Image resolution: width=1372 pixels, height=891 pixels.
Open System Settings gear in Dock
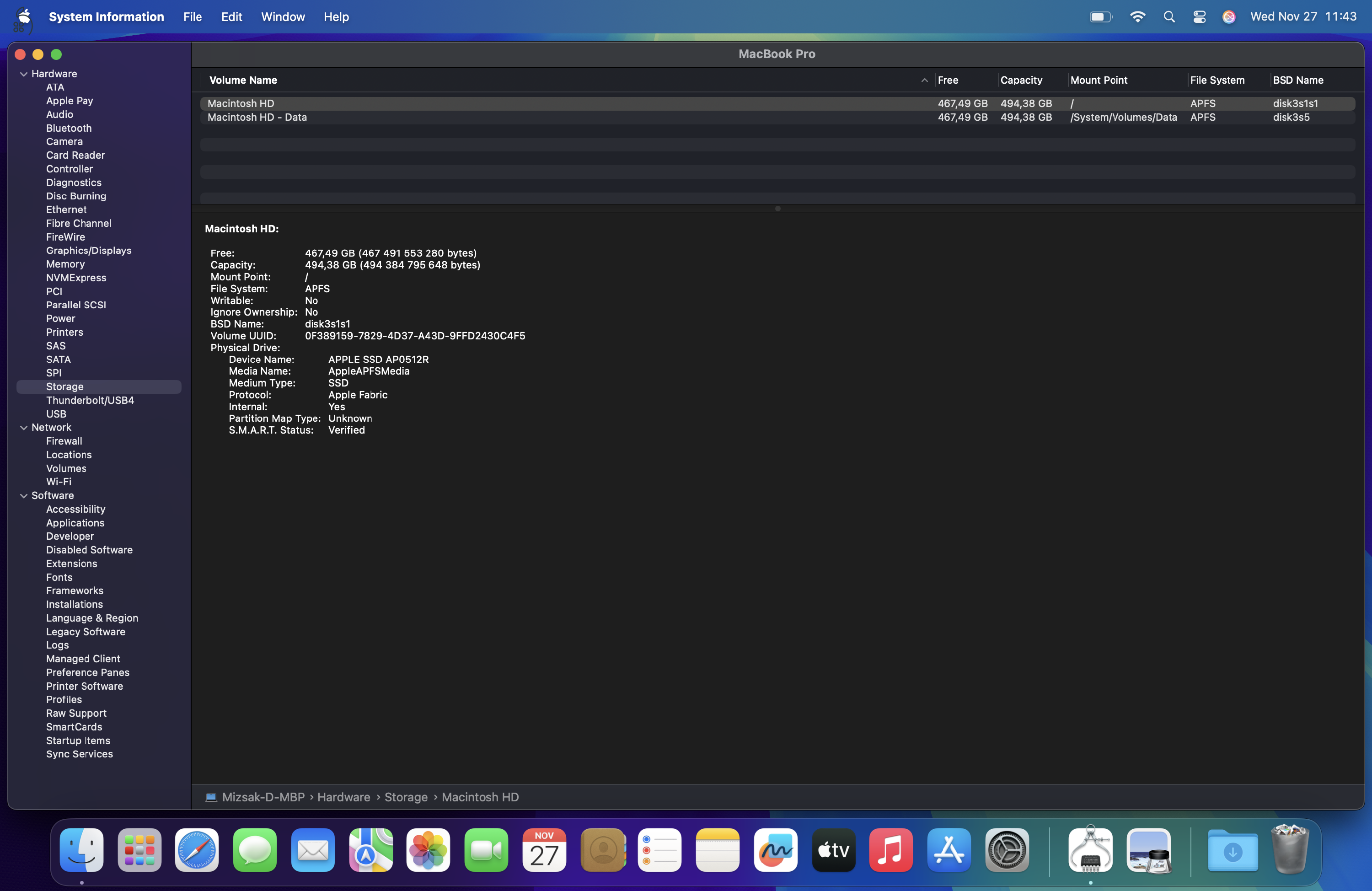[1007, 849]
